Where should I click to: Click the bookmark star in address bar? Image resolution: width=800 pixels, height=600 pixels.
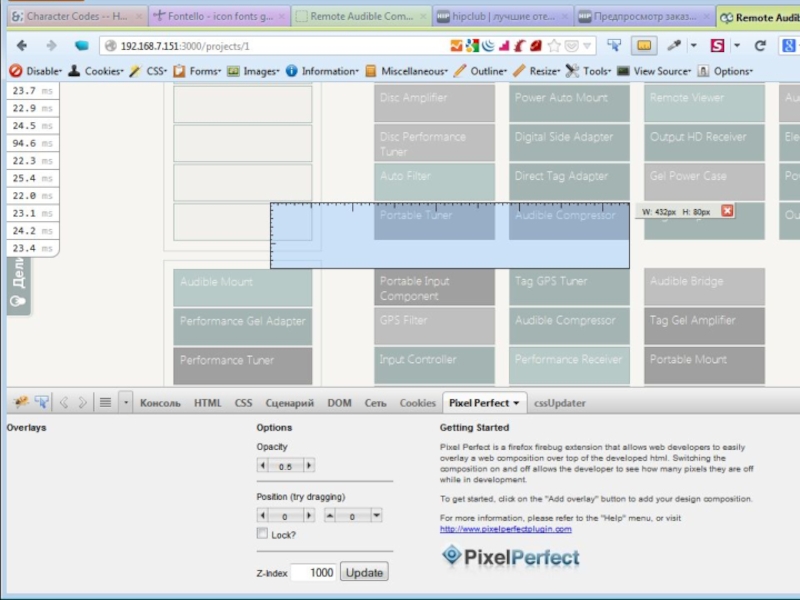[x=555, y=46]
